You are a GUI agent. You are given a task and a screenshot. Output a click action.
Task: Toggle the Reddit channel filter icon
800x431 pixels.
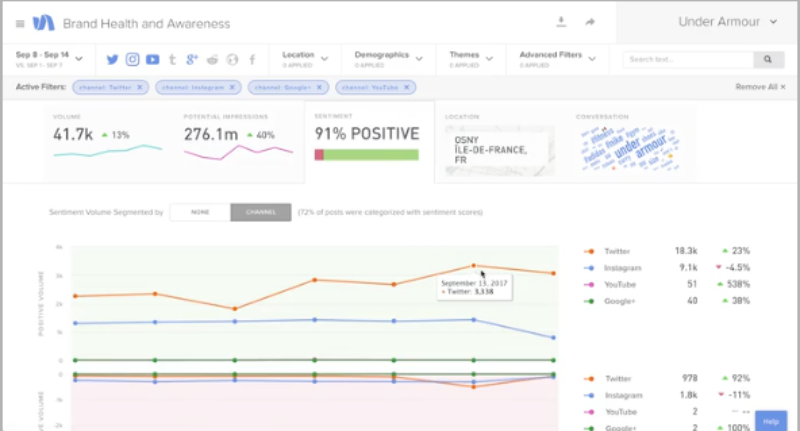[x=212, y=60]
